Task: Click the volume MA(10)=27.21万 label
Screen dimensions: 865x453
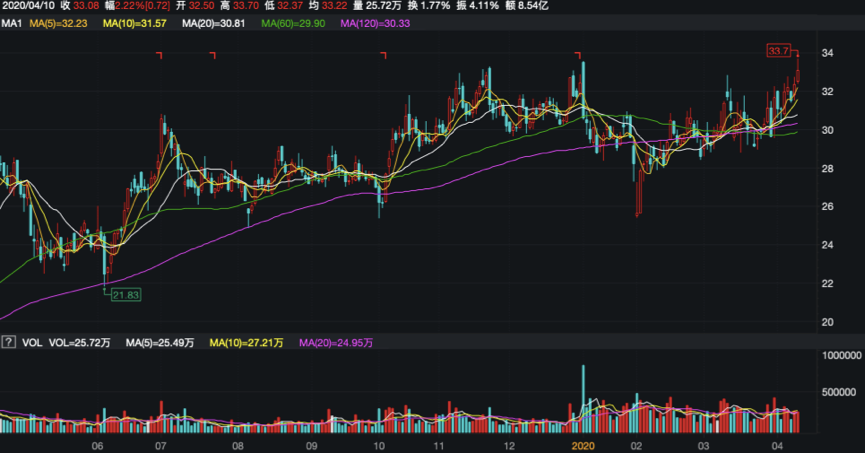Action: click(245, 343)
